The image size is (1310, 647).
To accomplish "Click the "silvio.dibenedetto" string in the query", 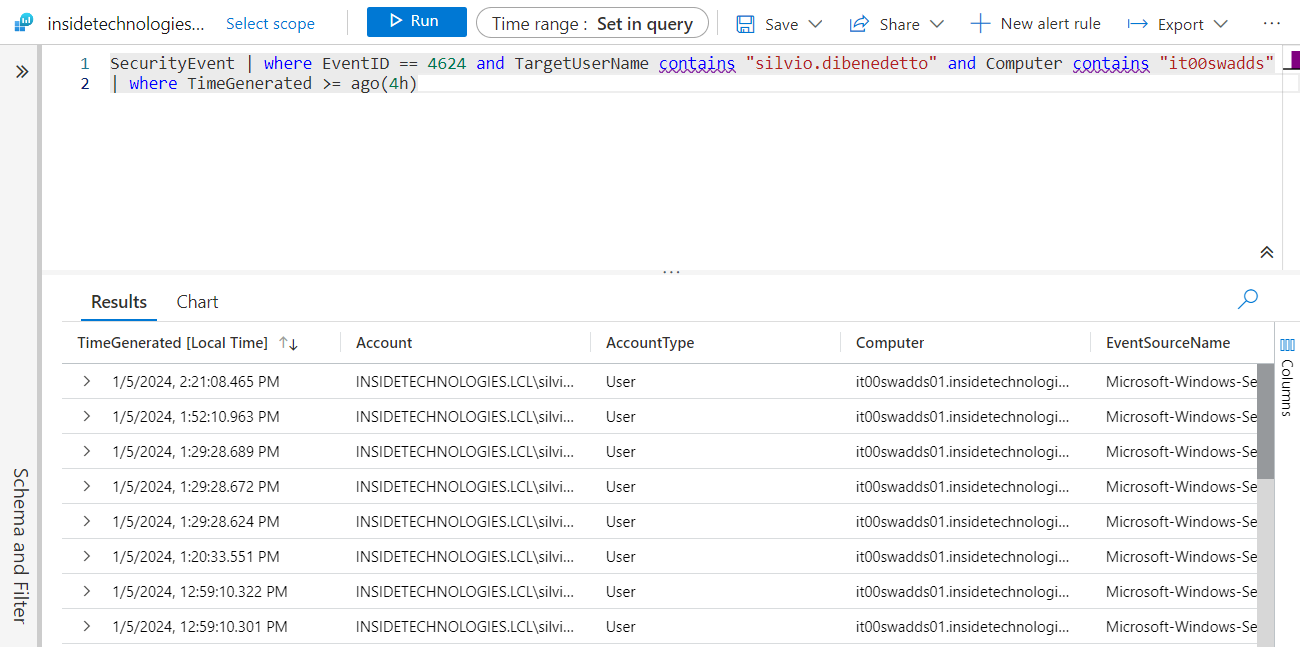I will [841, 63].
